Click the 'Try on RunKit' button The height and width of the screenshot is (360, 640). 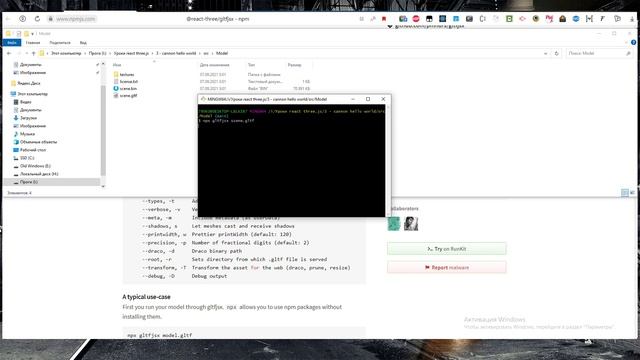pos(447,249)
